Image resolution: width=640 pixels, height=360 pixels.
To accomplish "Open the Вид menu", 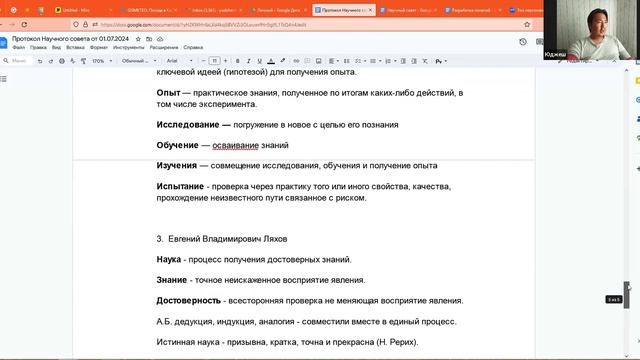I will 56,48.
